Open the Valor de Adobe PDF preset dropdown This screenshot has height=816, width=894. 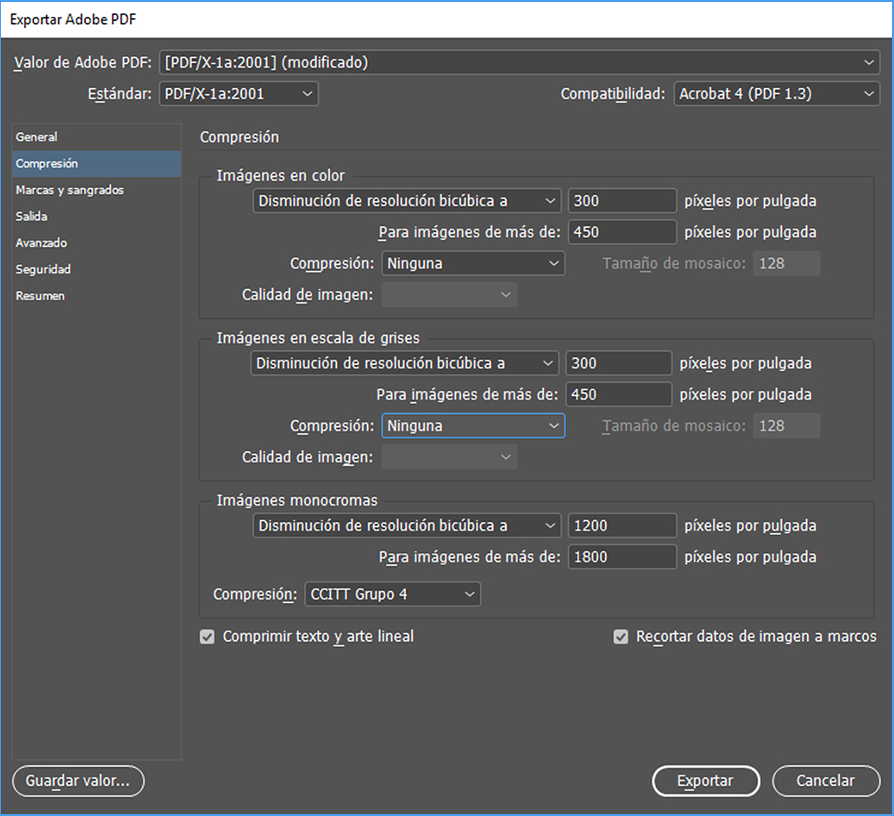pos(519,62)
